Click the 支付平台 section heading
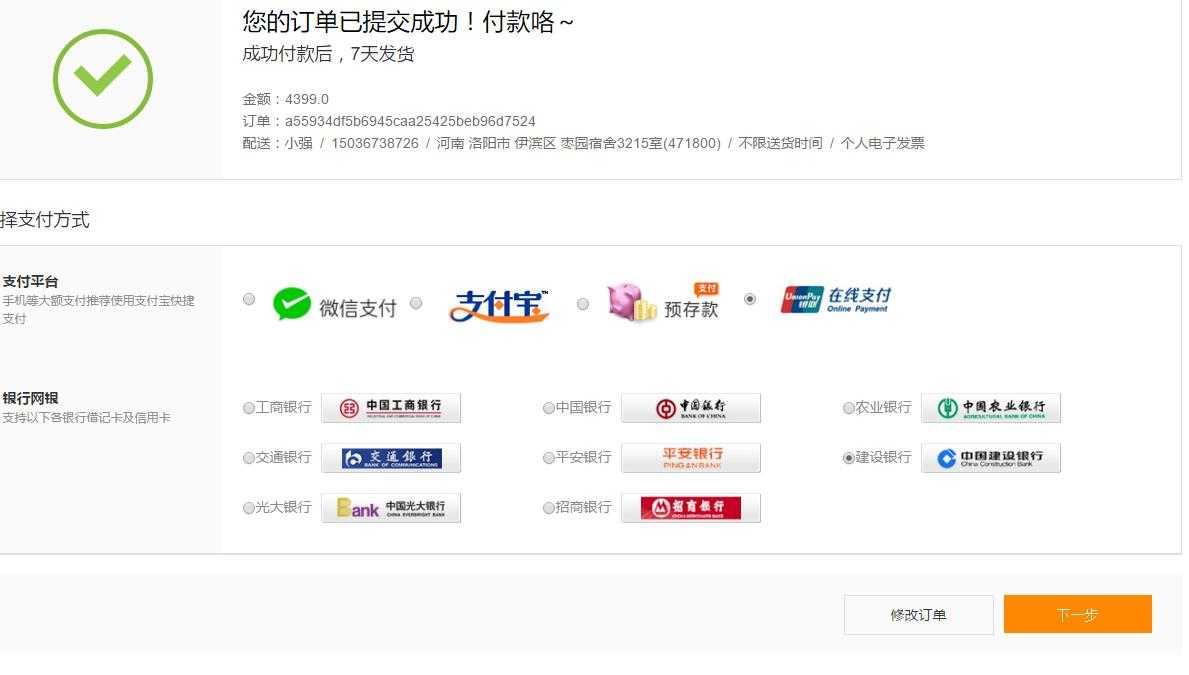The height and width of the screenshot is (675, 1189). tap(30, 281)
